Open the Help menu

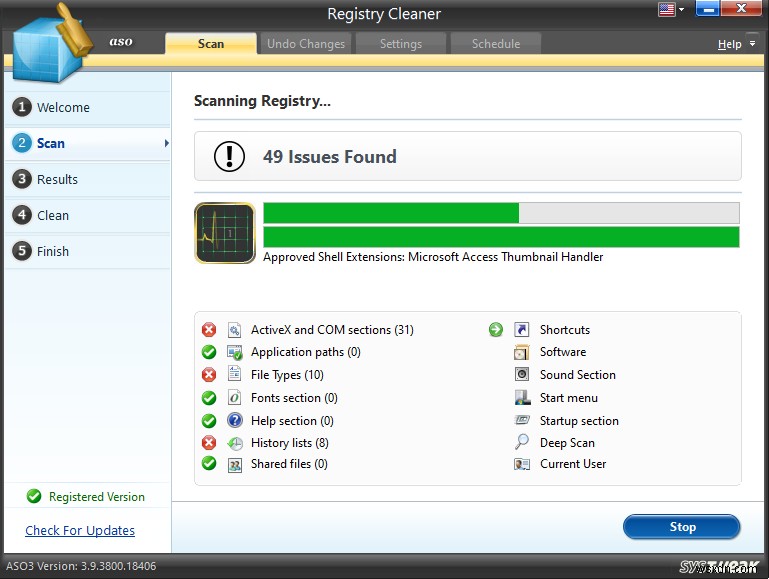(730, 44)
